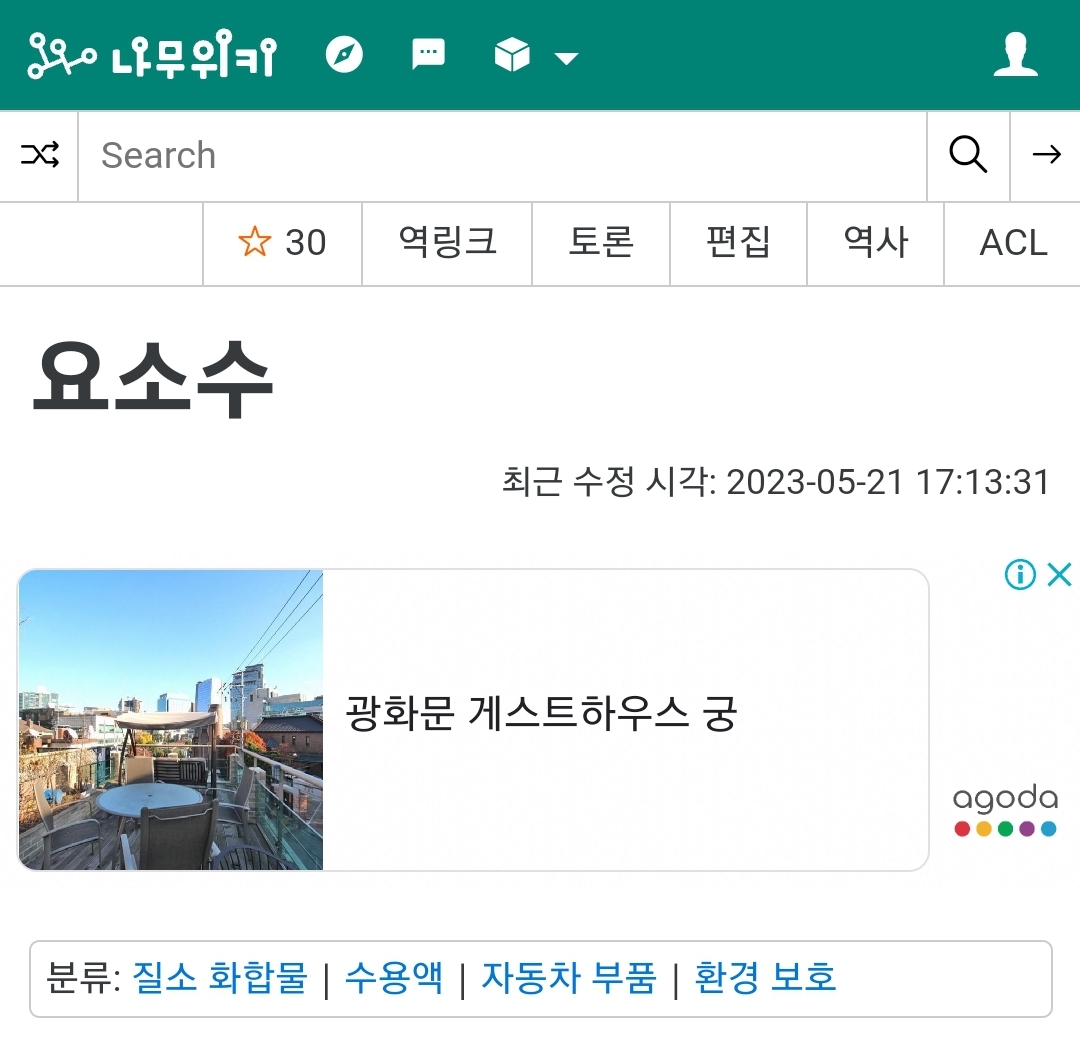Go to a random document via shuffle icon
This screenshot has height=1042, width=1080.
[x=39, y=156]
